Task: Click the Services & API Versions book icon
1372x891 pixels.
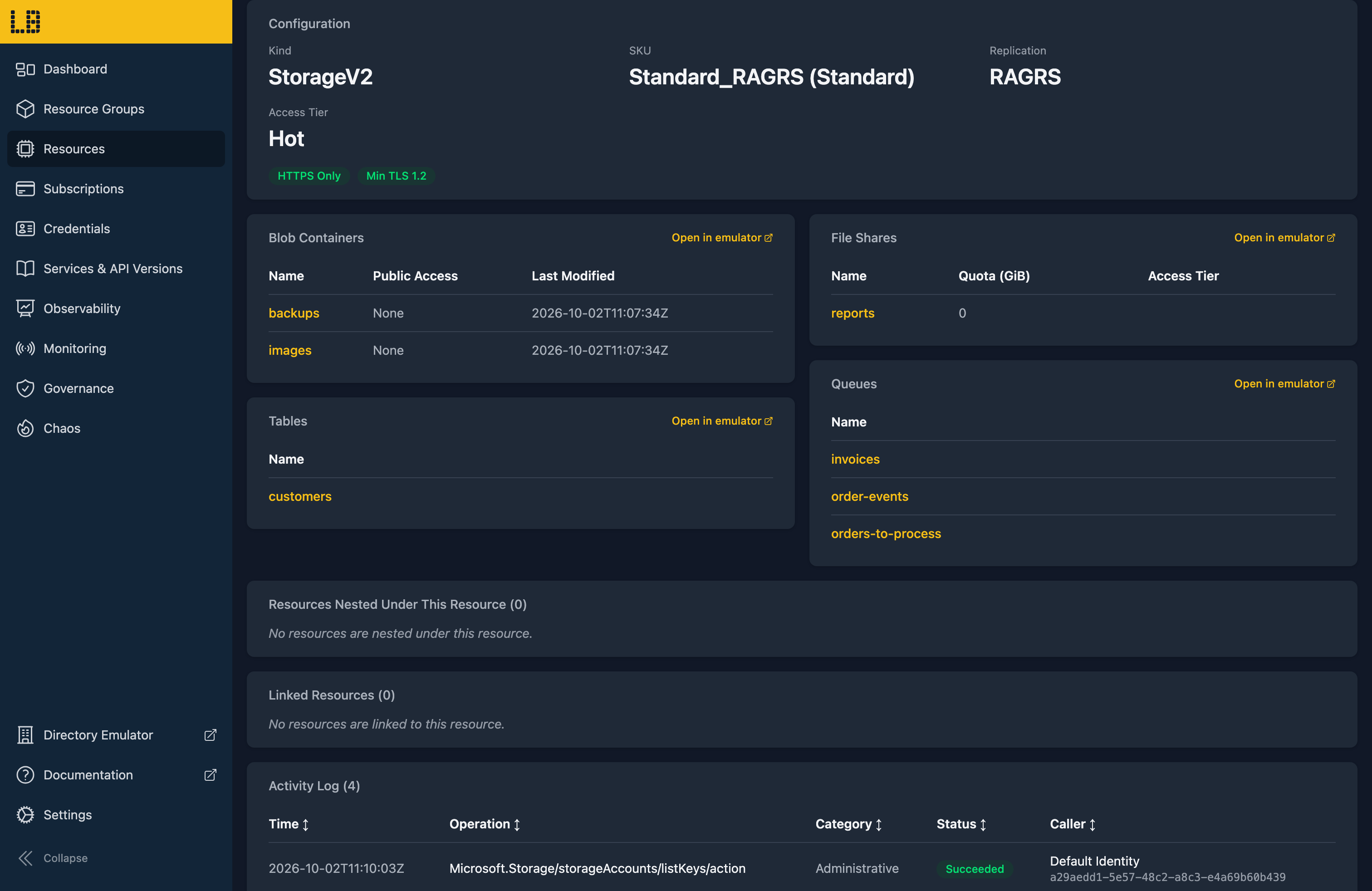Action: click(25, 269)
